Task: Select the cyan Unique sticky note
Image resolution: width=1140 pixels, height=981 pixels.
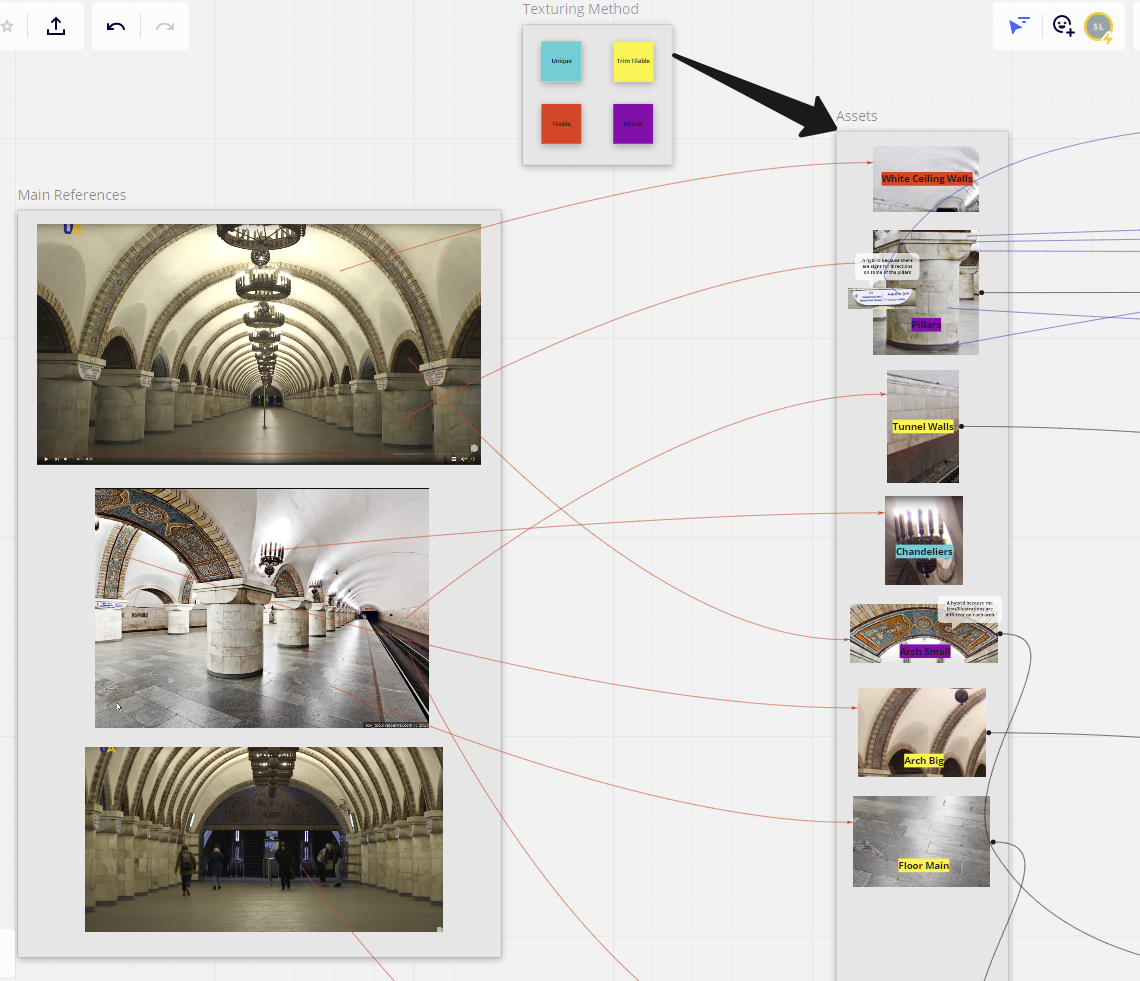Action: (x=561, y=61)
